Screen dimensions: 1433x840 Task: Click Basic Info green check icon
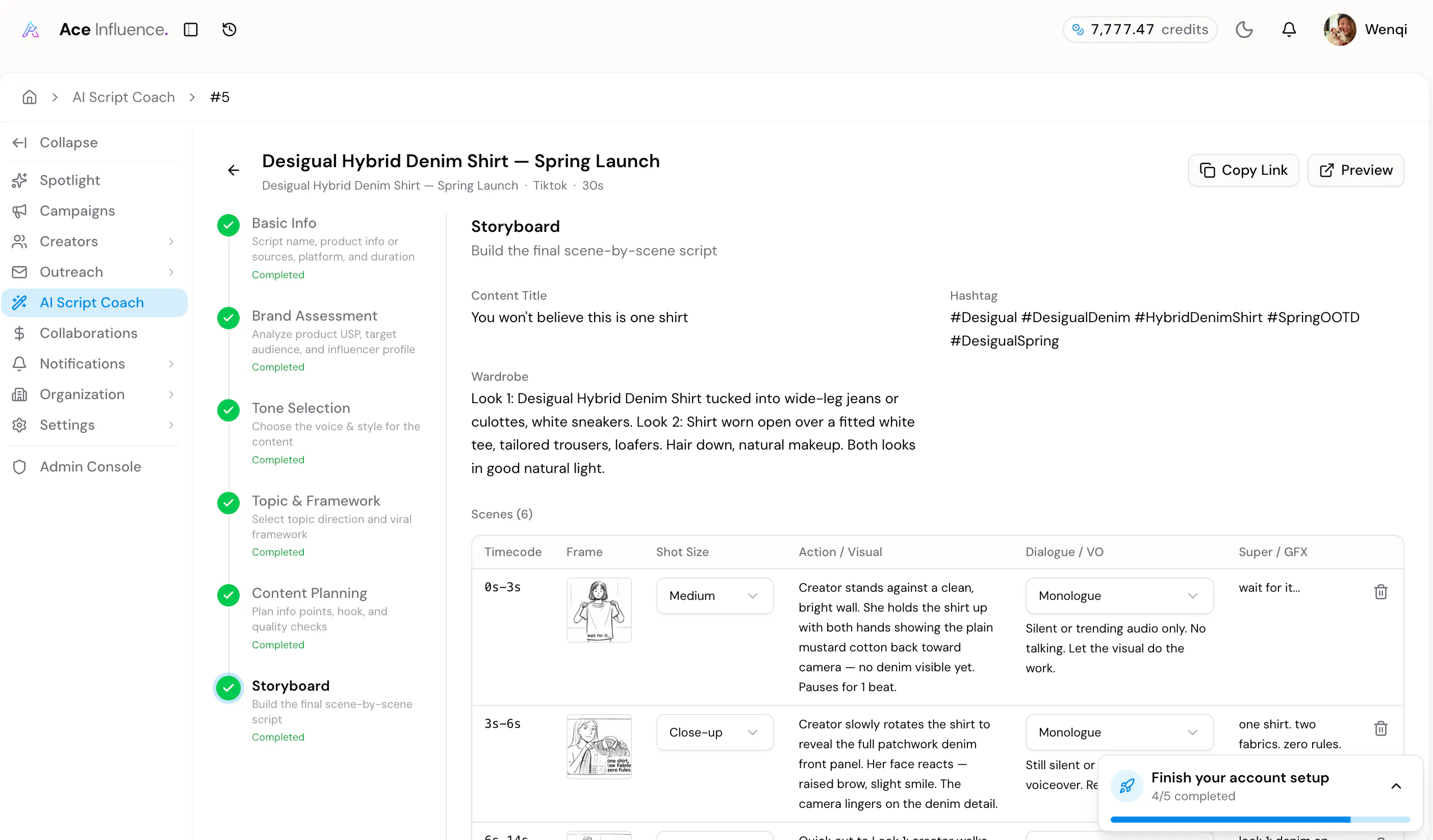coord(228,226)
